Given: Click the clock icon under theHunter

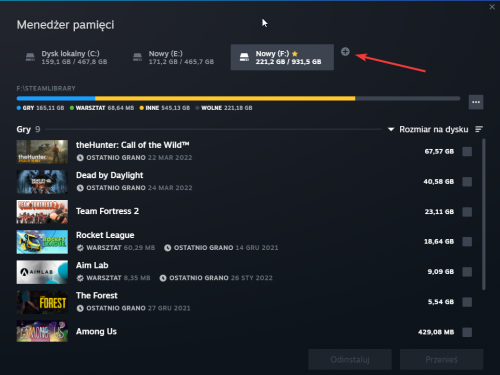Looking at the screenshot, I should click(x=80, y=158).
